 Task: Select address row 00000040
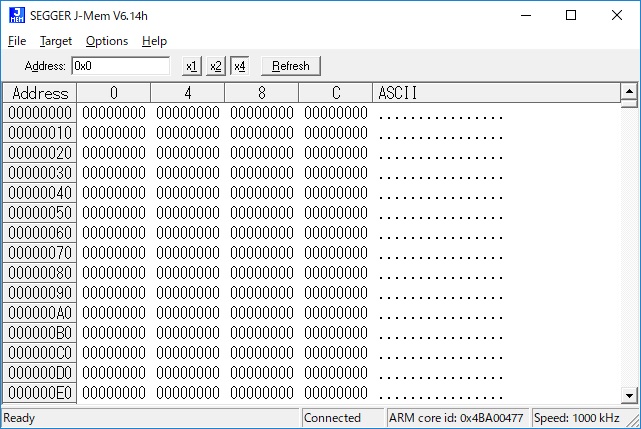pos(40,193)
